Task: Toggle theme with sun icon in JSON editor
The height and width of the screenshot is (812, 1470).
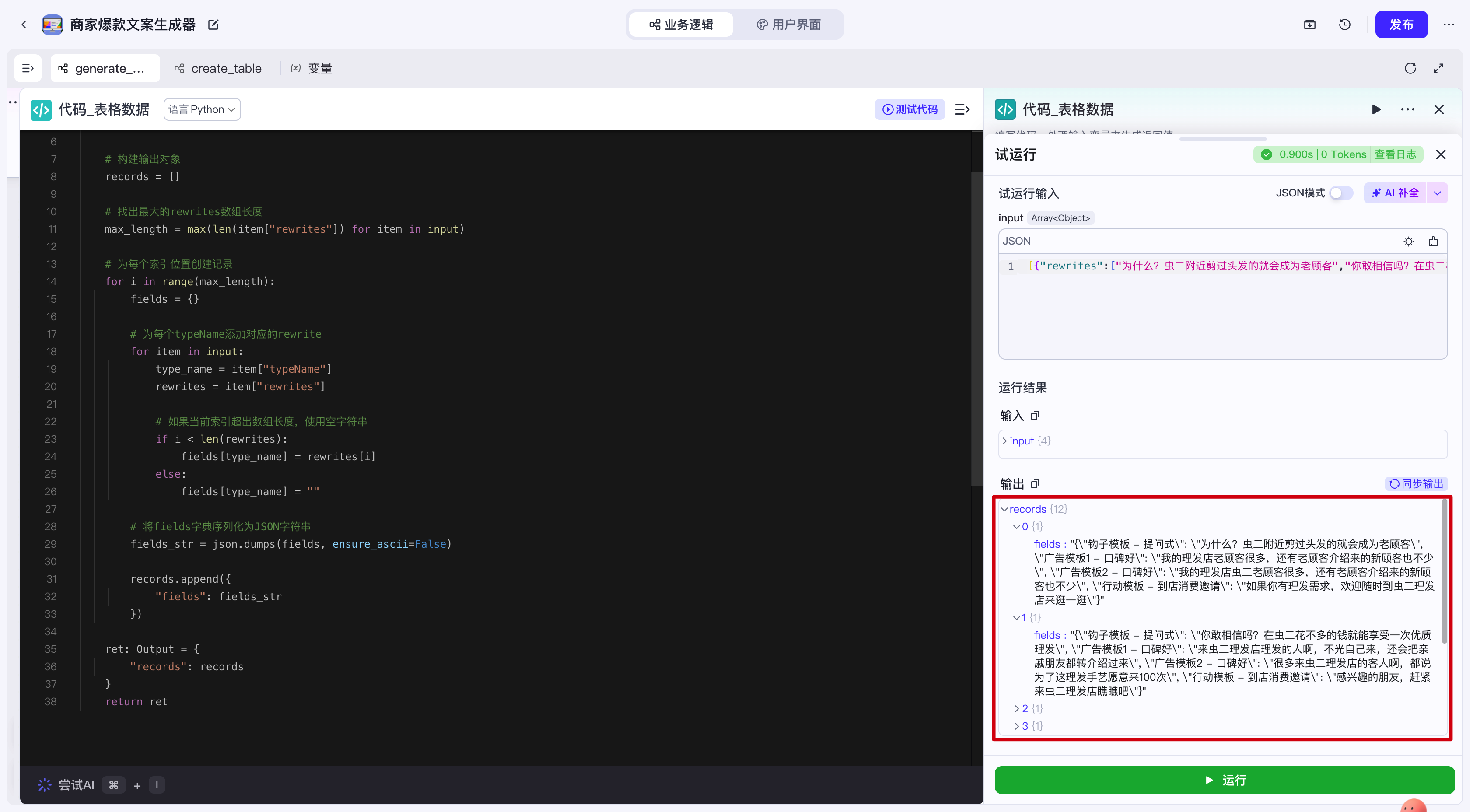Action: [1408, 241]
